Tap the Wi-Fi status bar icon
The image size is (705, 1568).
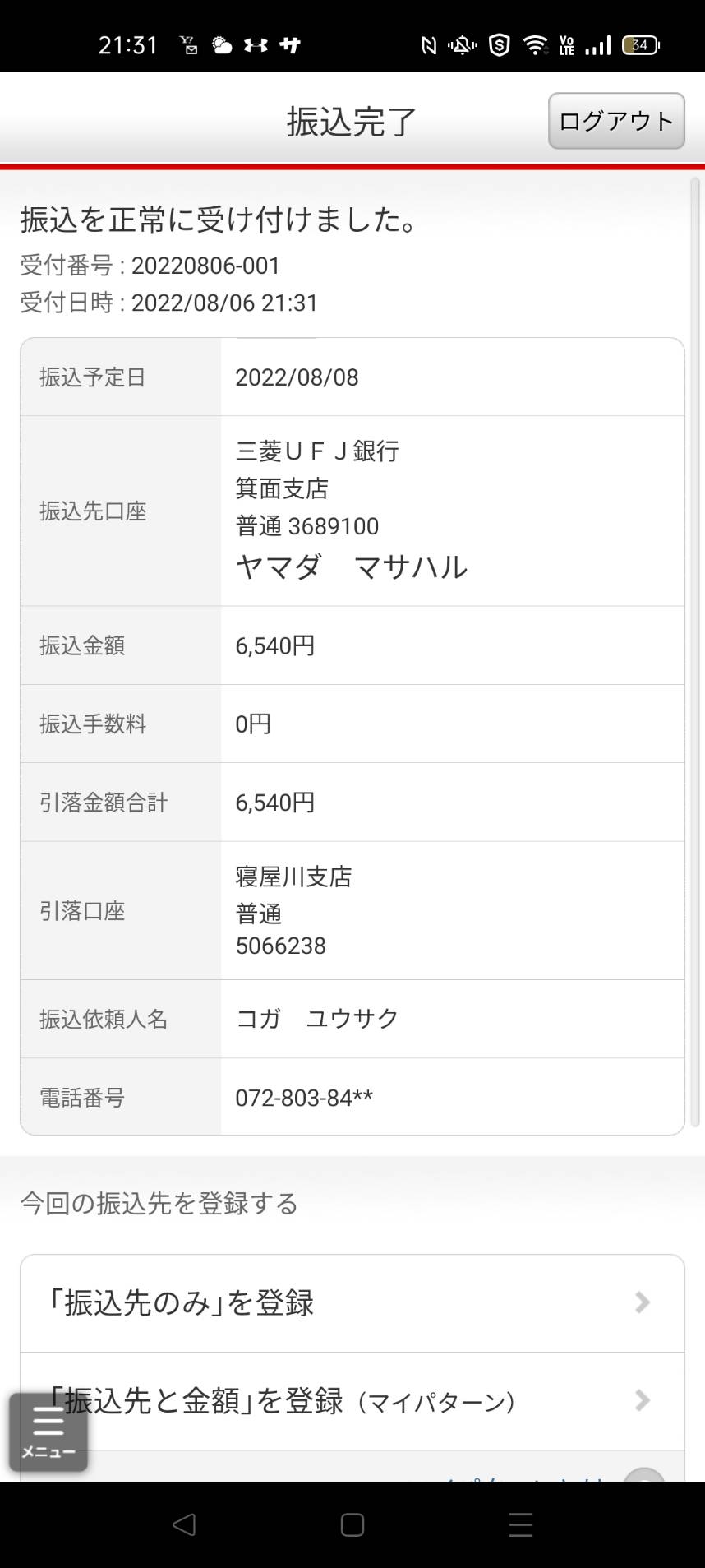pyautogui.click(x=536, y=45)
